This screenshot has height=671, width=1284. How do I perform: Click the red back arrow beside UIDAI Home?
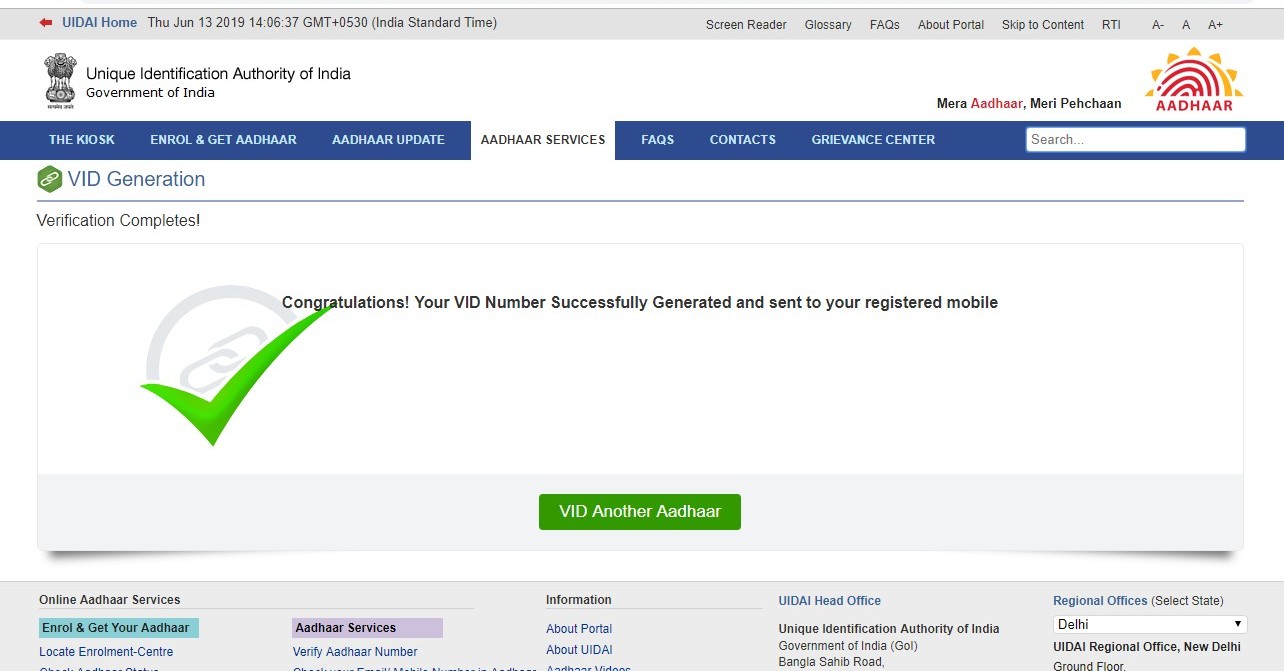coord(46,22)
